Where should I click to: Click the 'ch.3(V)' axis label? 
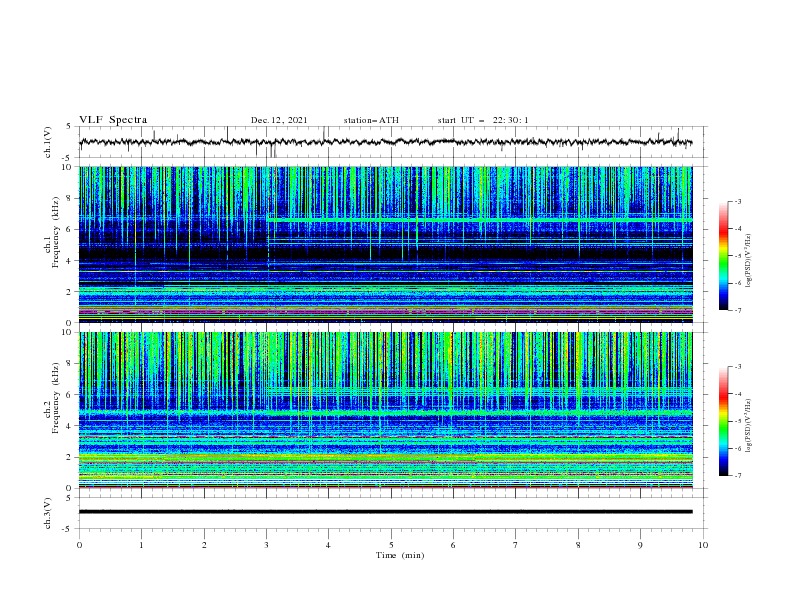tap(48, 513)
